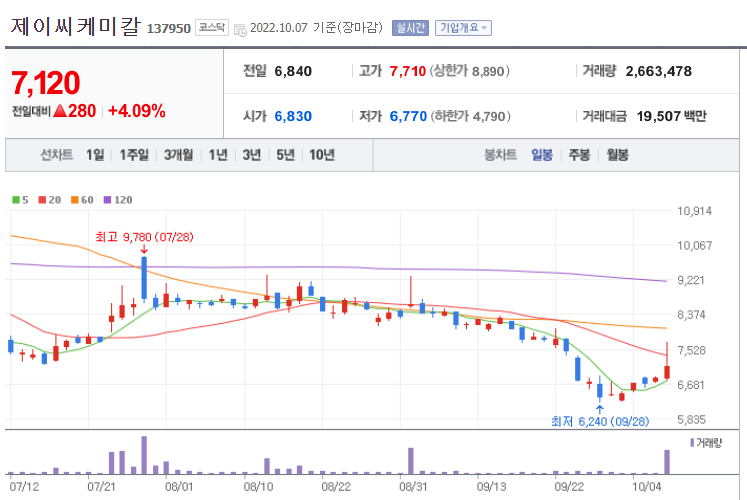Click the 선차트 line chart label
This screenshot has height=500, width=747.
pyautogui.click(x=57, y=155)
